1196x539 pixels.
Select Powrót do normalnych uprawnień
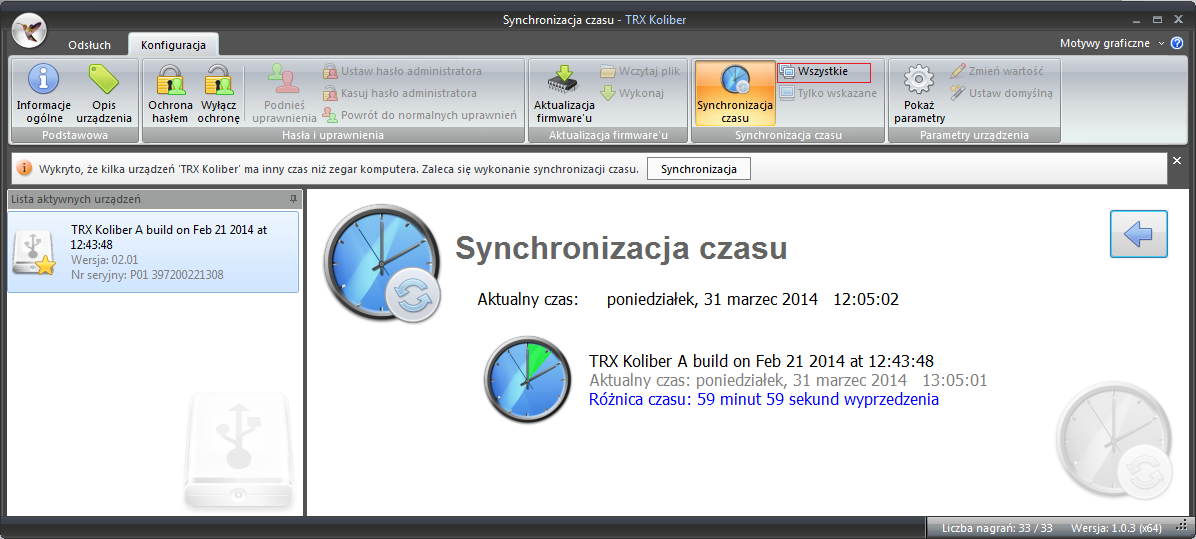[x=420, y=115]
